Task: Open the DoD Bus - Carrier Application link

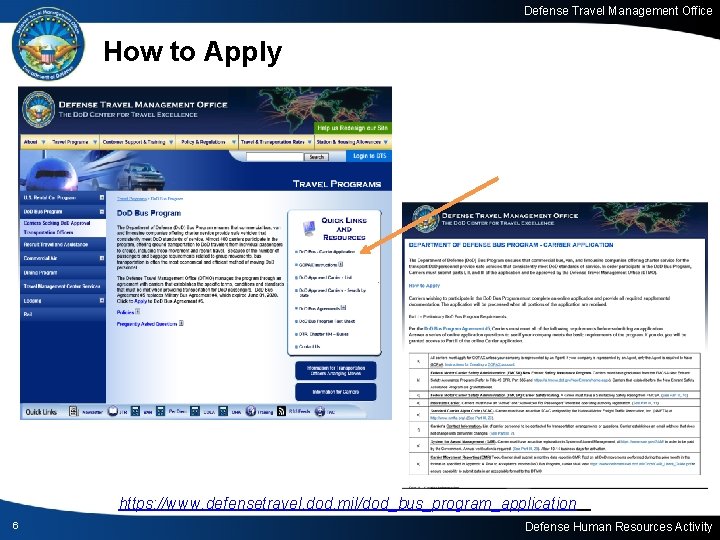Action: pyautogui.click(x=327, y=252)
